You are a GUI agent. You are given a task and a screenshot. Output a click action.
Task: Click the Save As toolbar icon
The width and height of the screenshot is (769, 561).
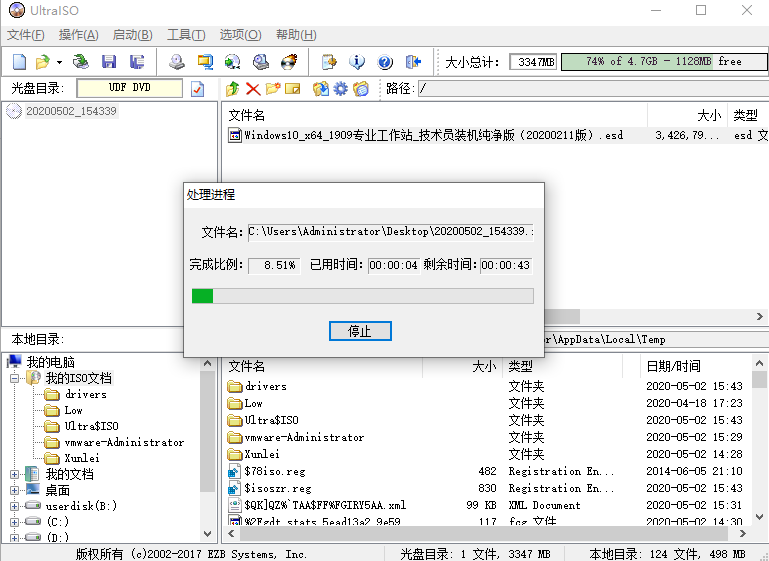coord(137,62)
